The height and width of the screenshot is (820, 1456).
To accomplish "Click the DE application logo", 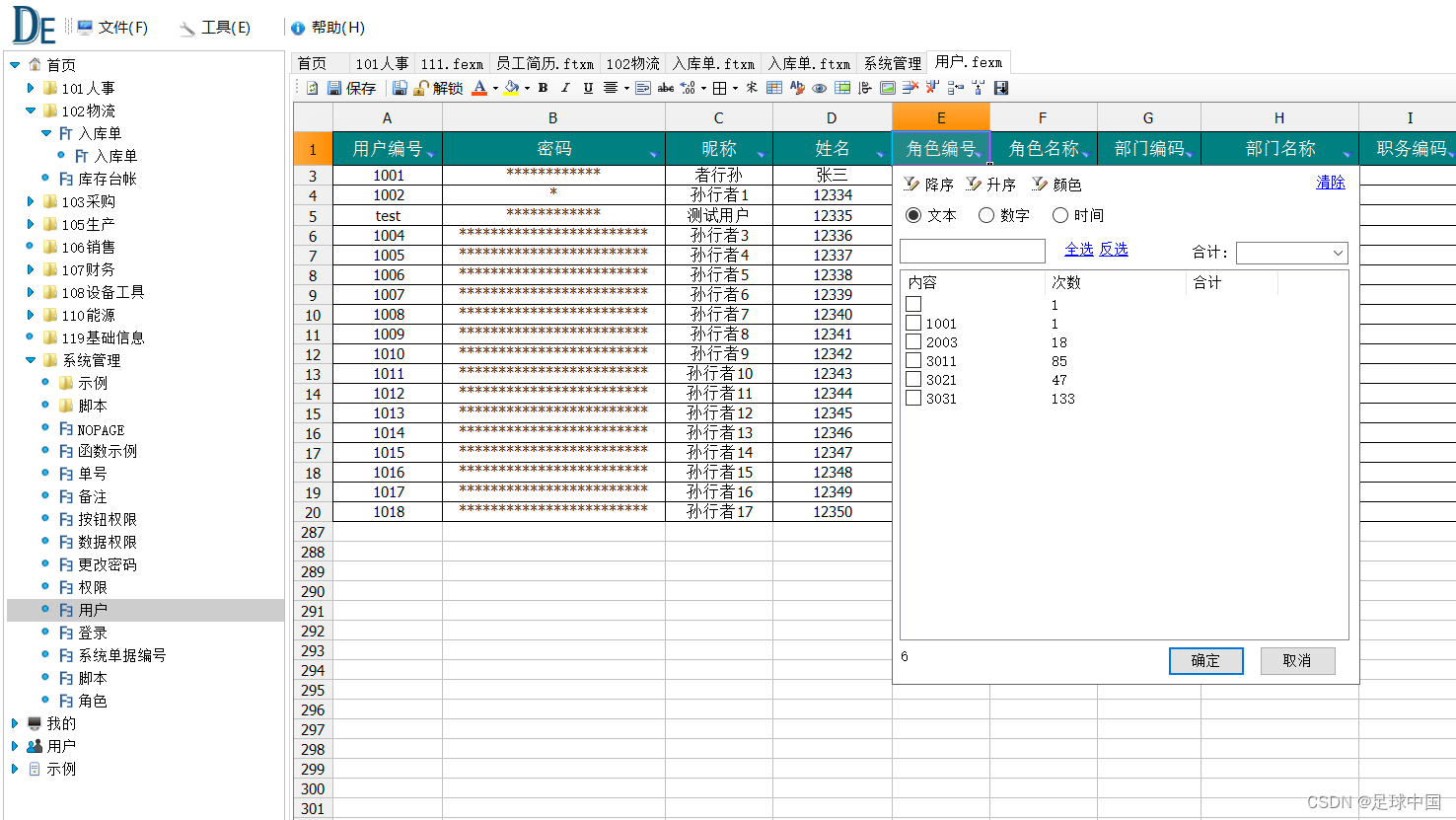I will (x=34, y=26).
